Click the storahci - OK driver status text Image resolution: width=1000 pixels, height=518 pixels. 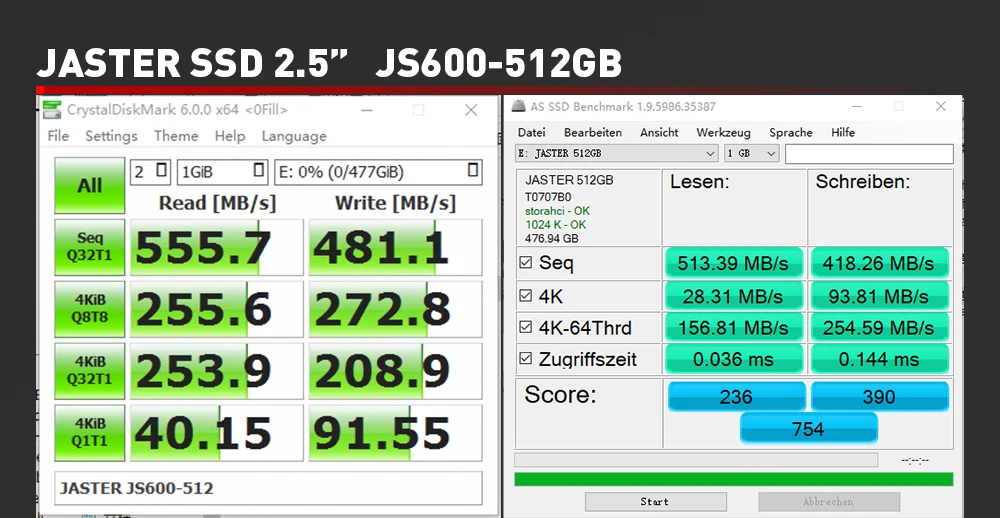pos(557,211)
